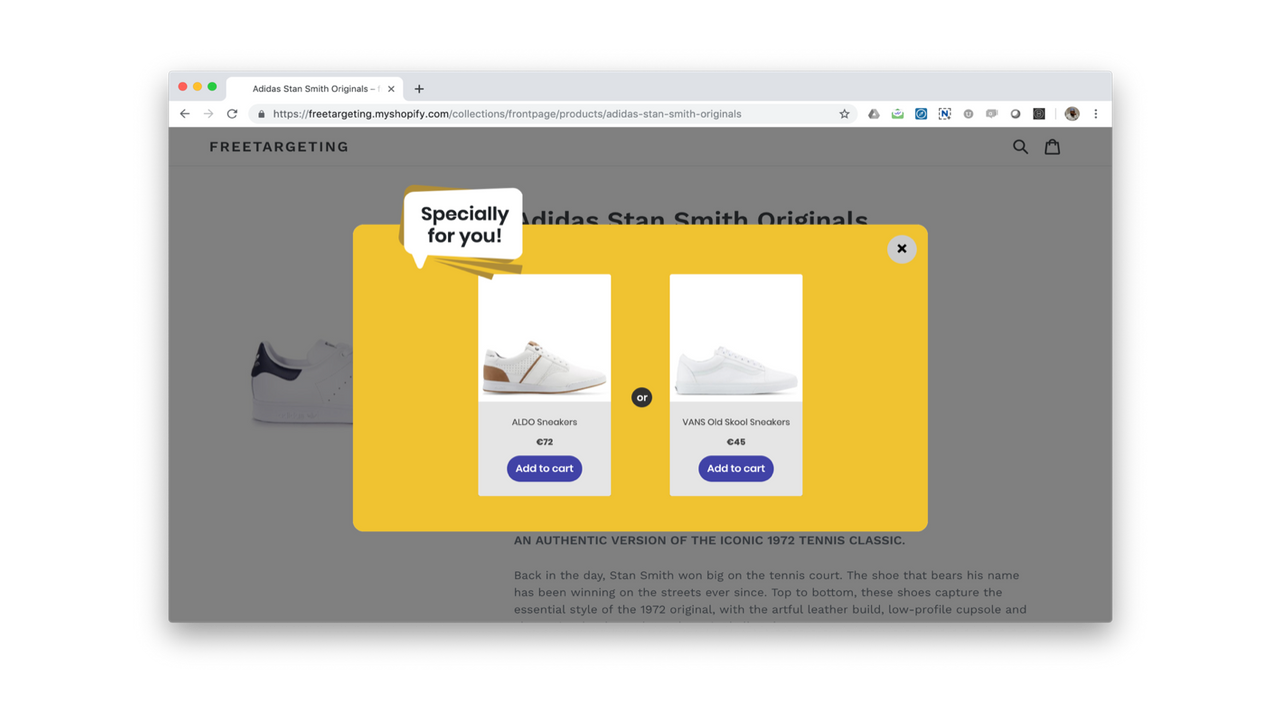Dismiss the popup via the X circle
1280x720 pixels.
click(901, 248)
